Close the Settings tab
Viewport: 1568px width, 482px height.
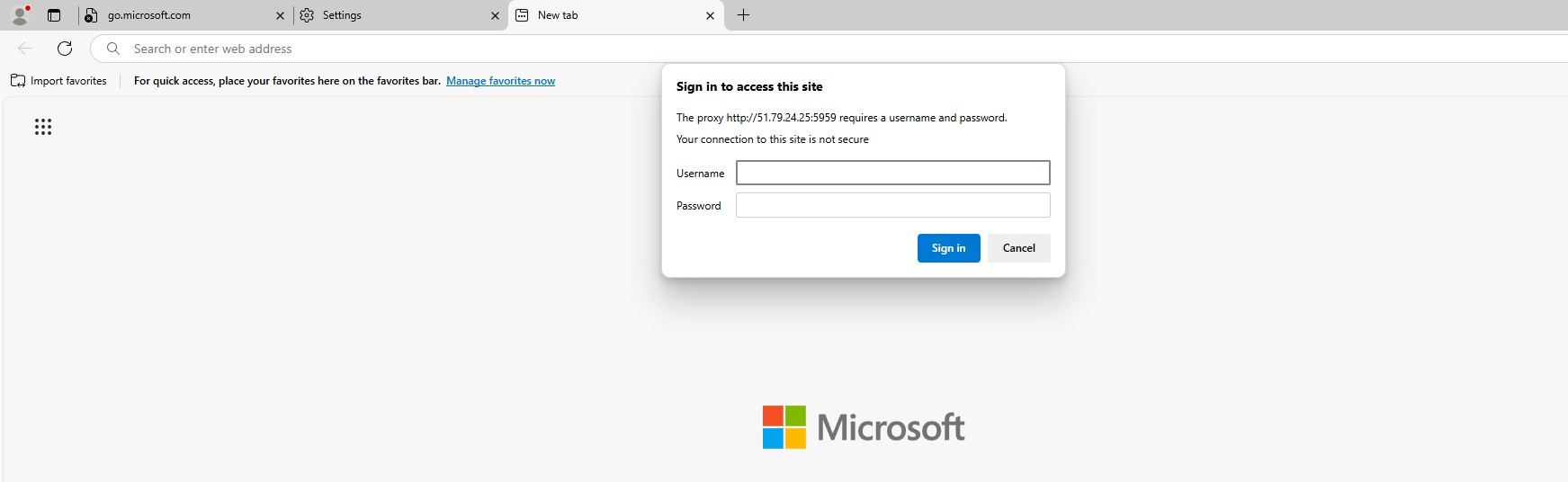point(495,15)
